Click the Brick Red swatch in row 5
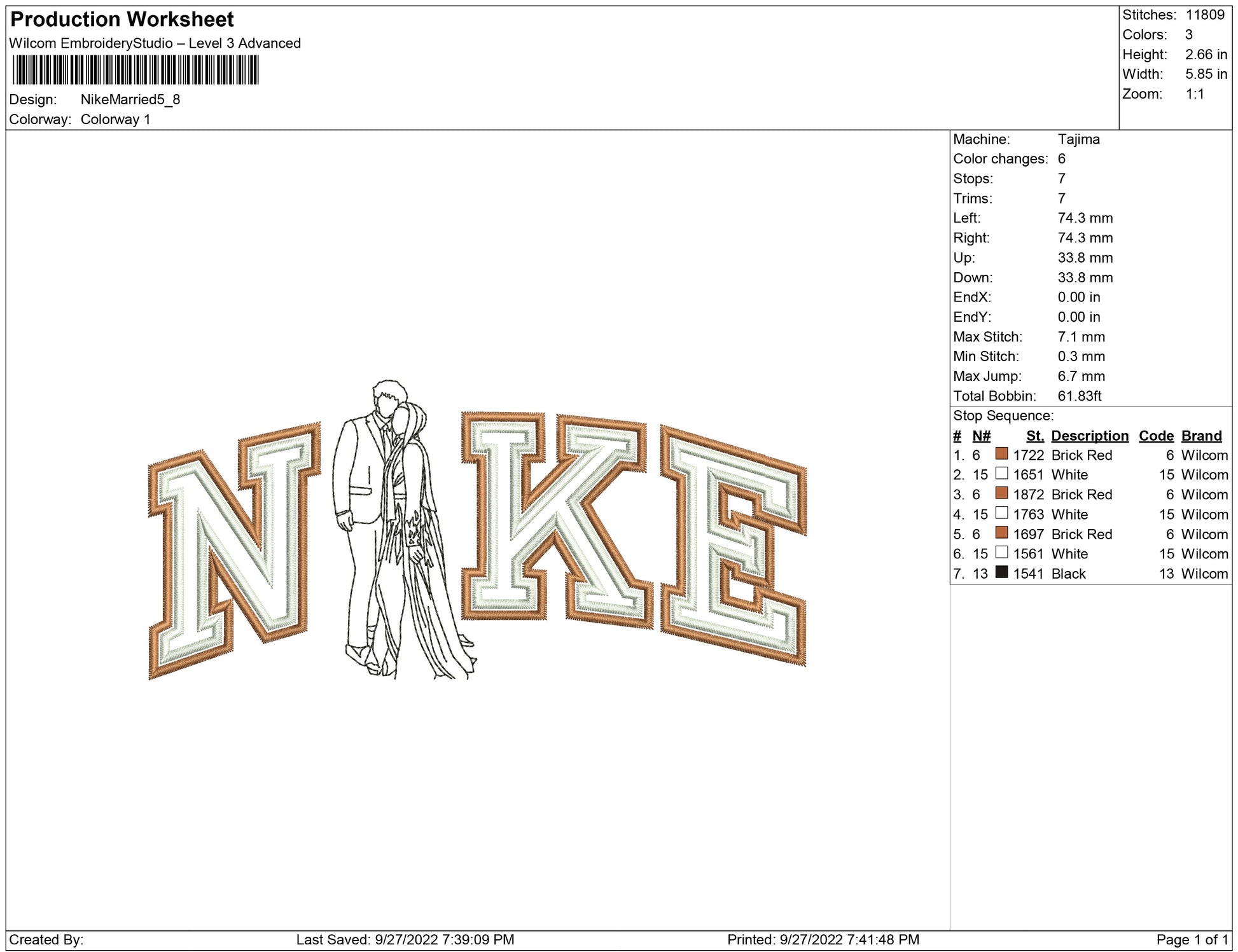1238x952 pixels. (1001, 532)
